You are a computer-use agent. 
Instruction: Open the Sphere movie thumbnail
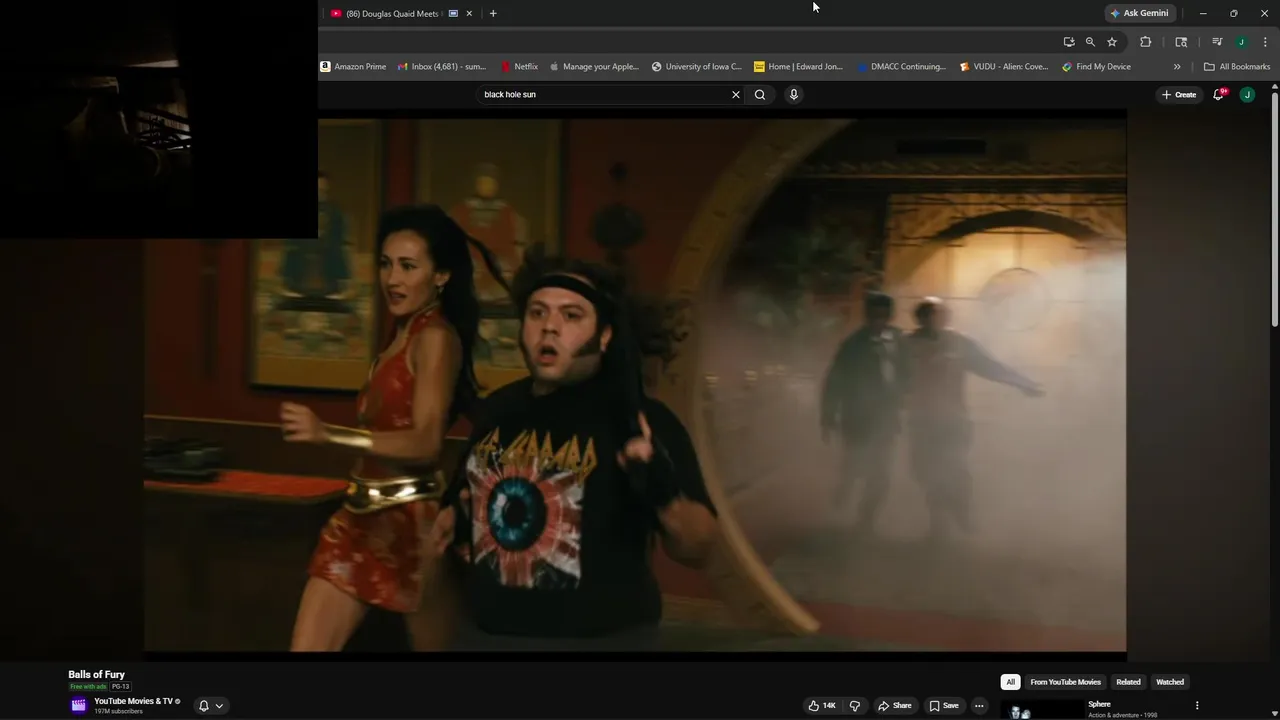pos(1040,710)
